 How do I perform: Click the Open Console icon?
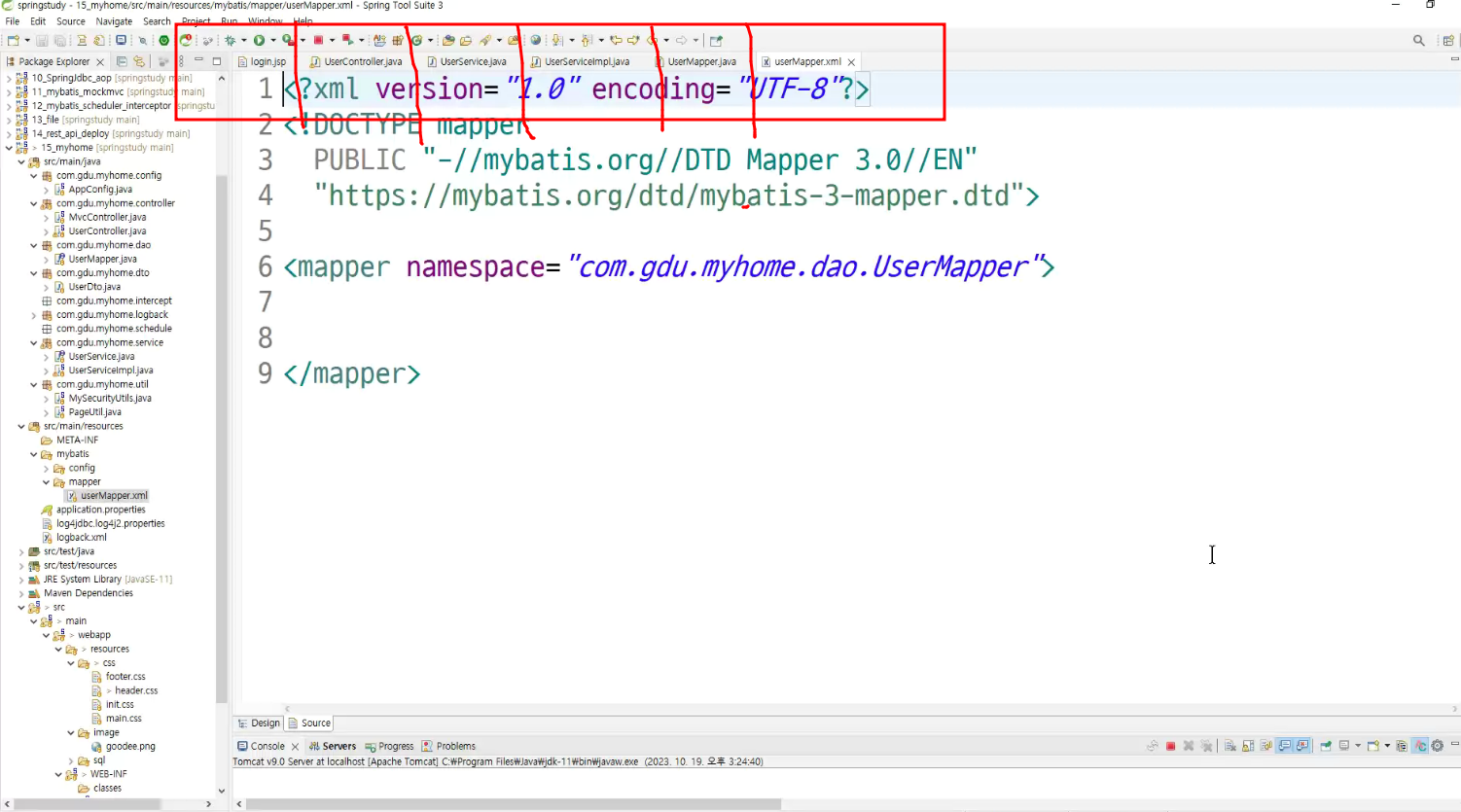[x=1372, y=746]
